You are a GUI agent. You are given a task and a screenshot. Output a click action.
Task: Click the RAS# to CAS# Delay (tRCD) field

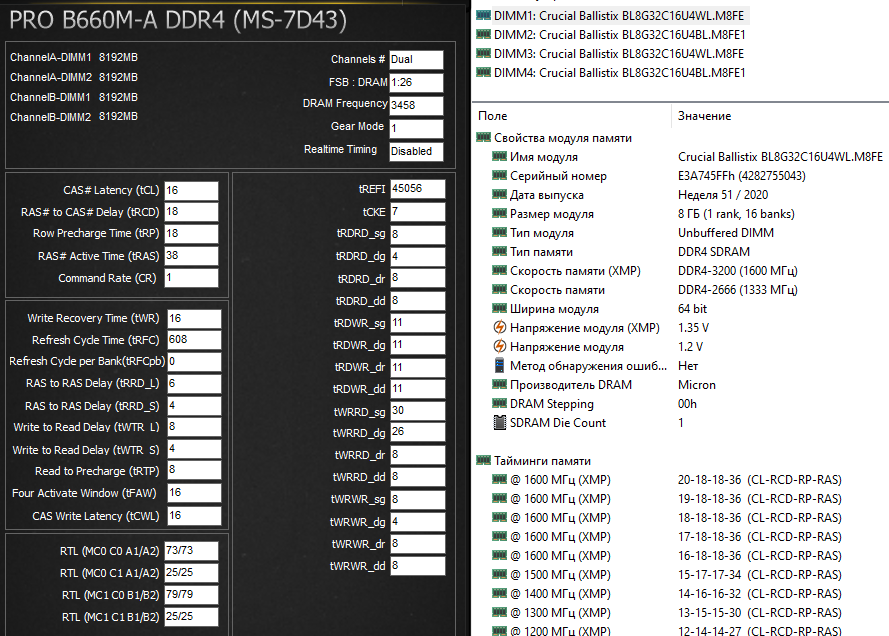point(191,212)
